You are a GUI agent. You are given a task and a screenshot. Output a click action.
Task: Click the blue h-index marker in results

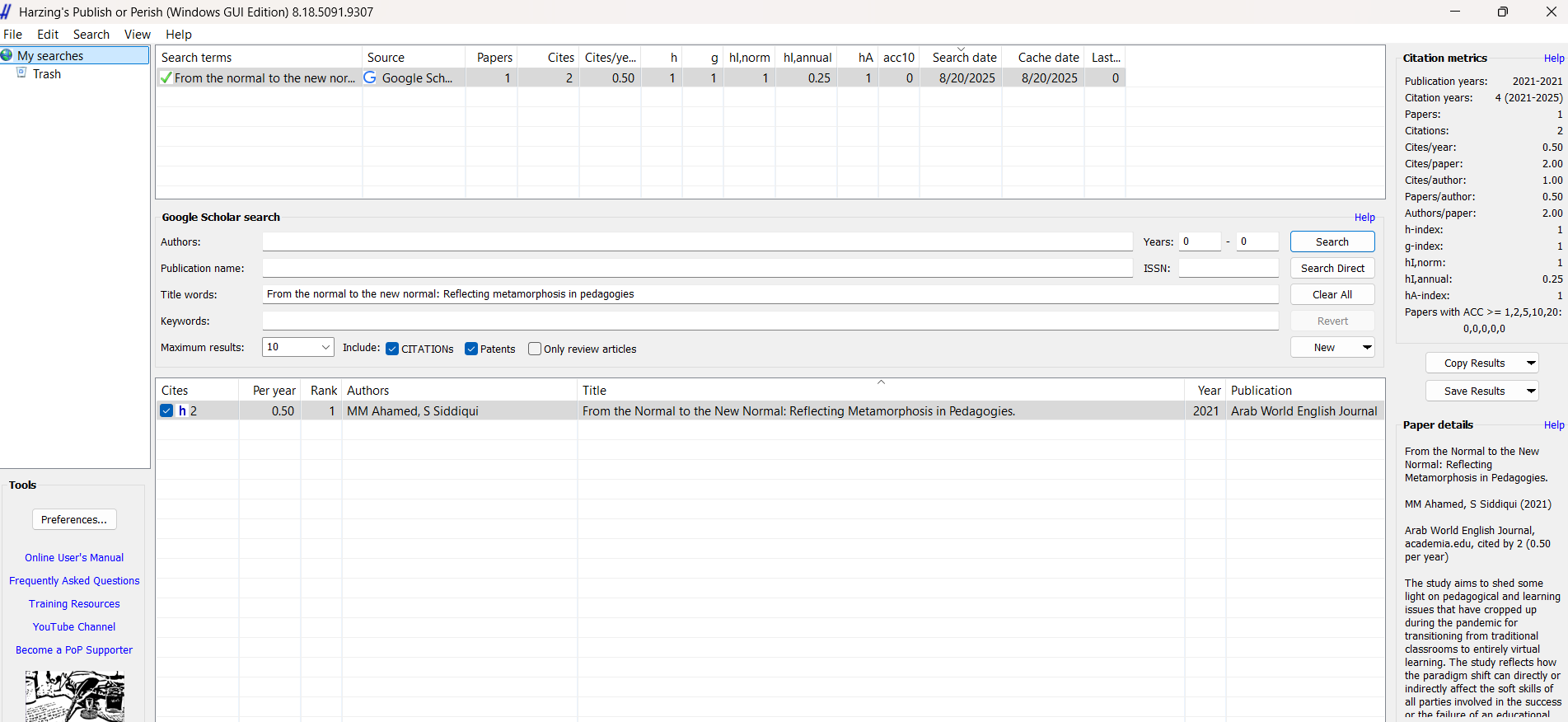182,411
